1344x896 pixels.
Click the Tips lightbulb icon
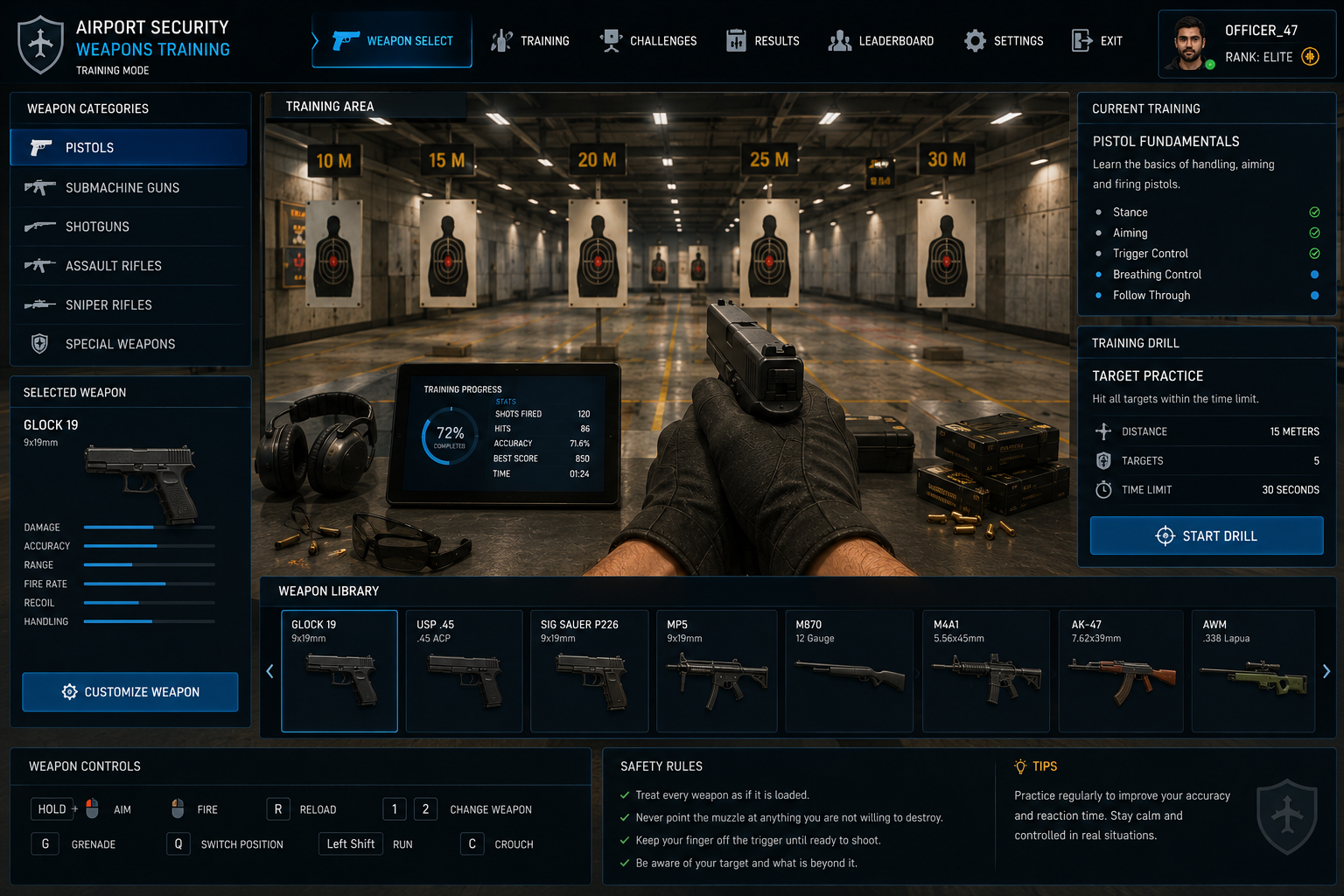coord(1020,766)
